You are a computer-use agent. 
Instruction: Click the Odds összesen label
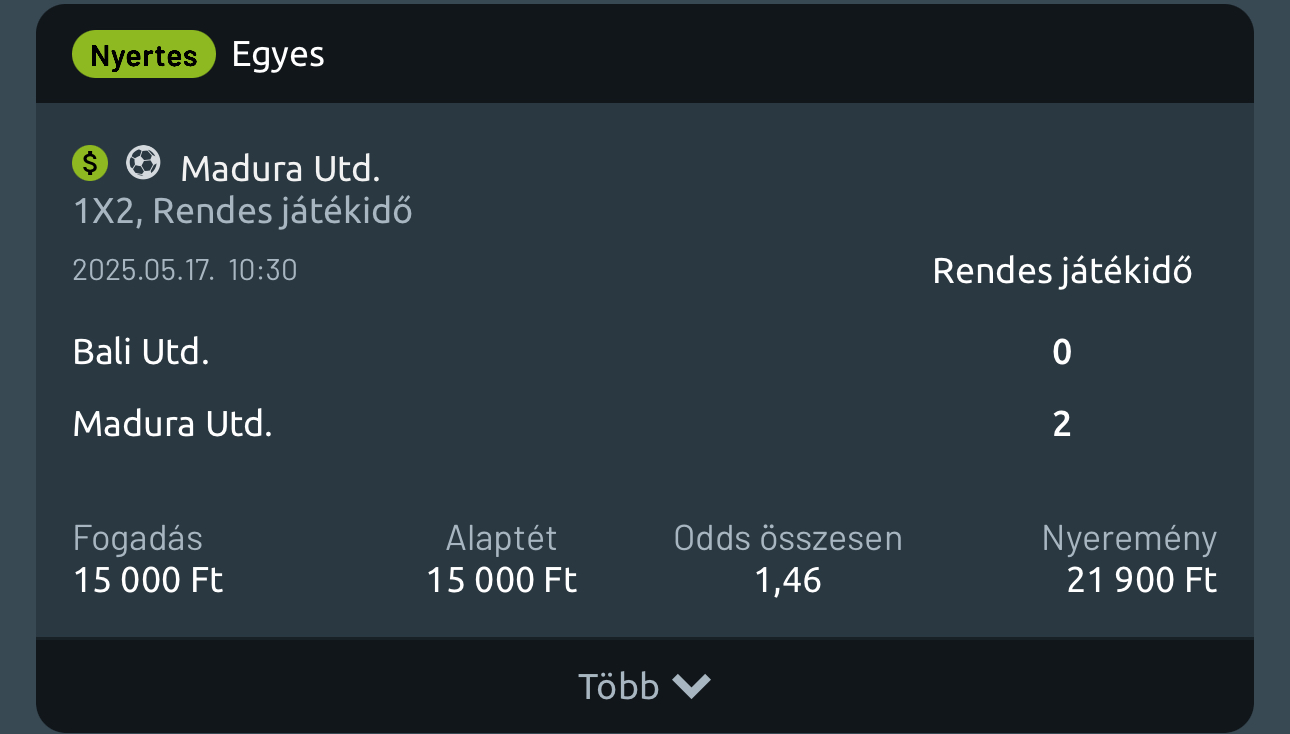click(788, 539)
